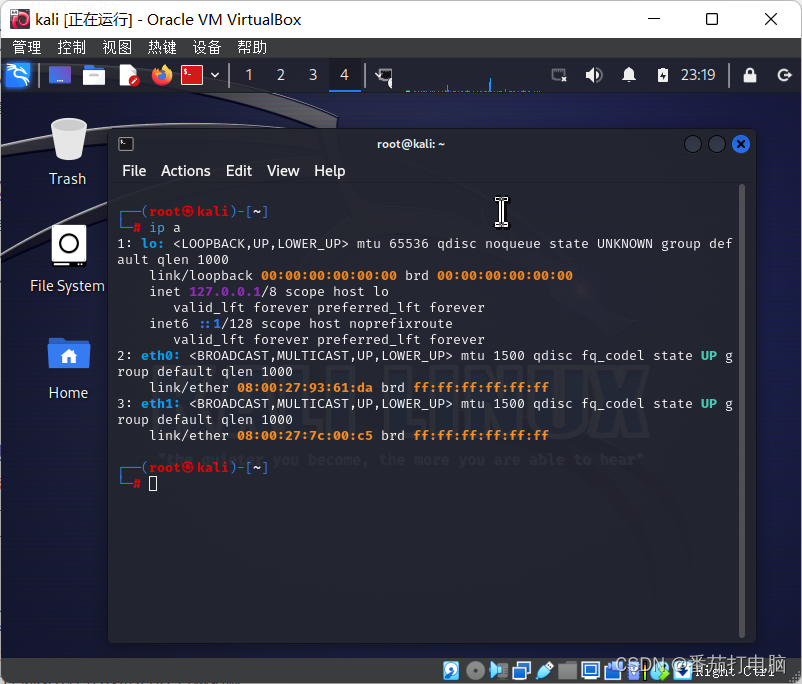The width and height of the screenshot is (802, 684).
Task: Click the 23:19 clock
Action: (698, 75)
